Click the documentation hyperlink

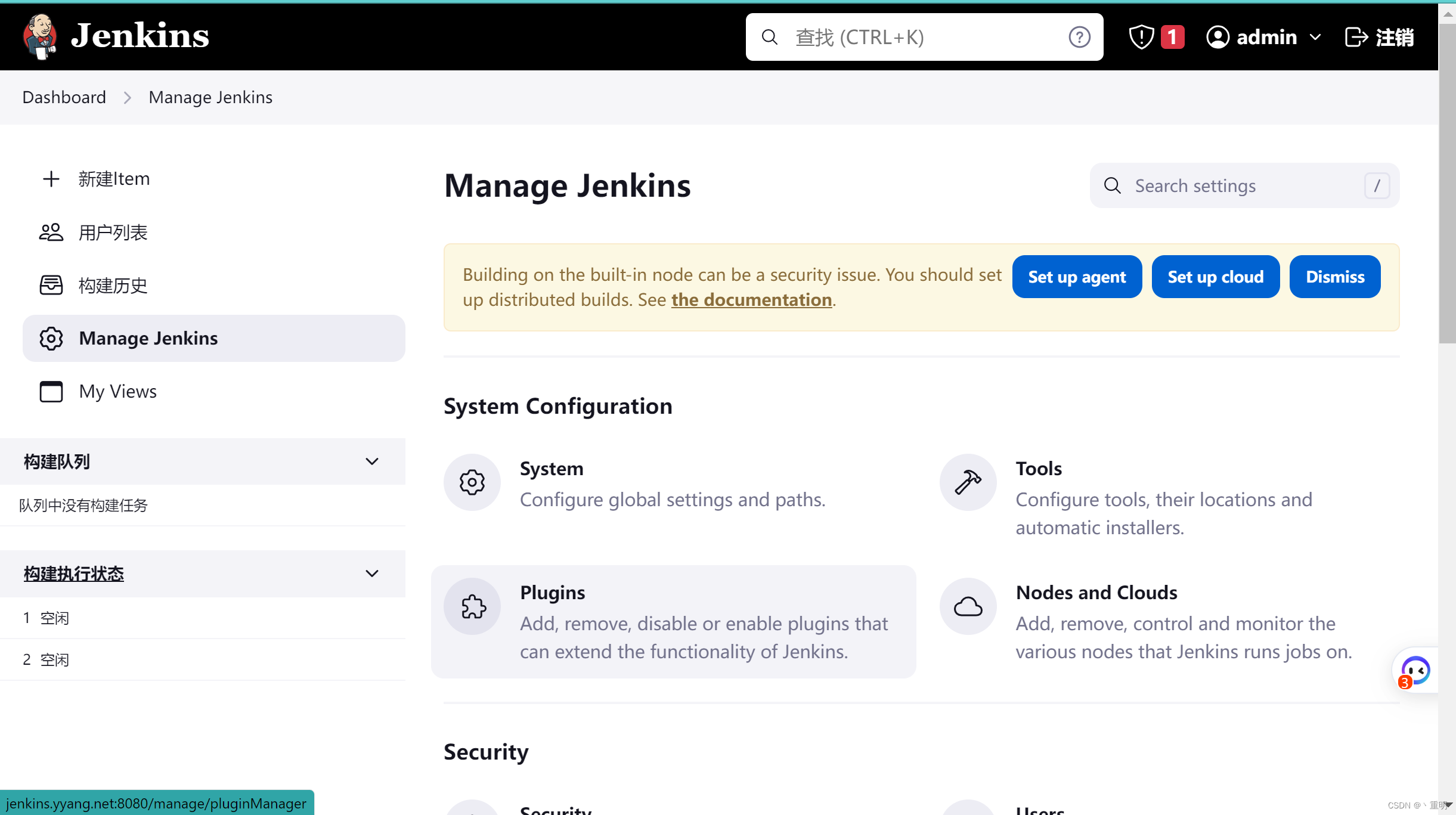(751, 299)
